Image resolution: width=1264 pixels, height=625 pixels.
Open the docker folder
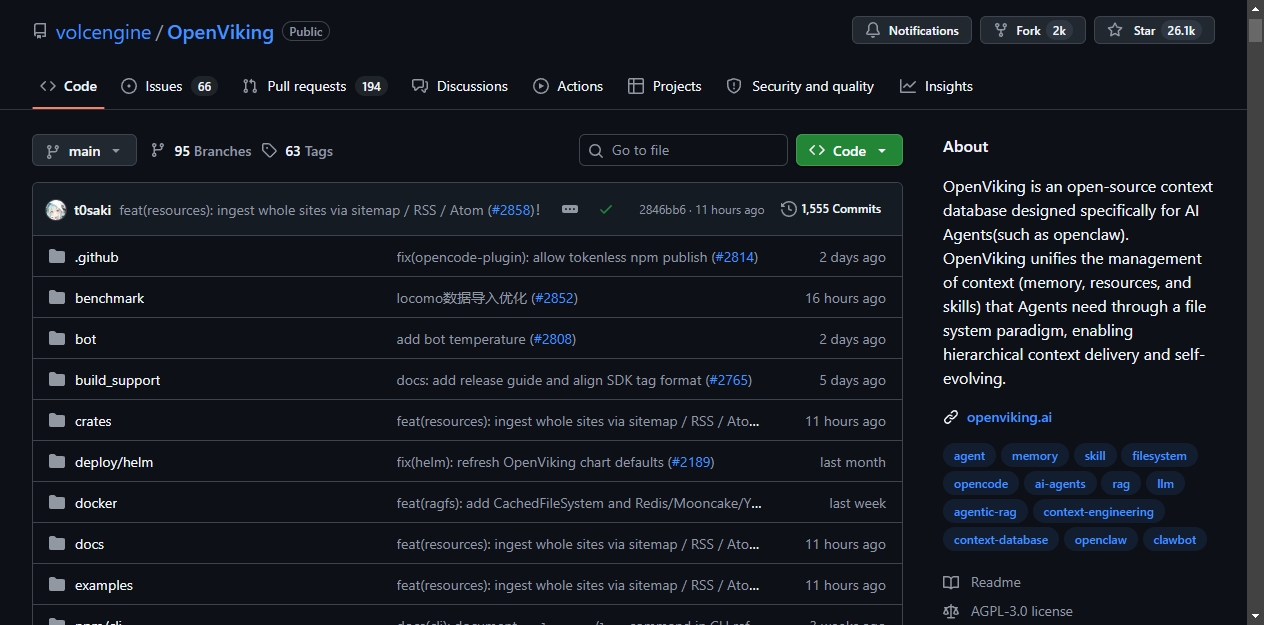click(96, 503)
